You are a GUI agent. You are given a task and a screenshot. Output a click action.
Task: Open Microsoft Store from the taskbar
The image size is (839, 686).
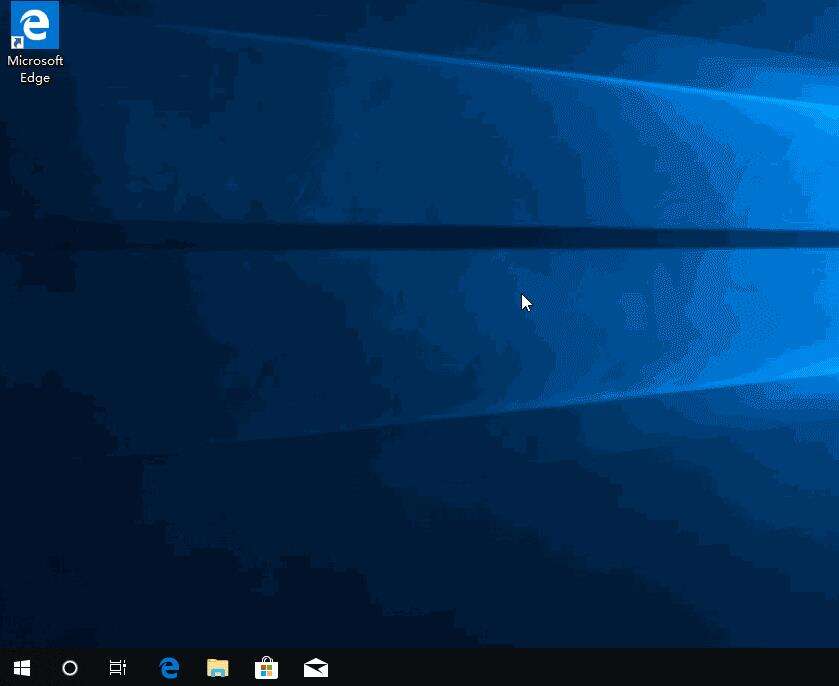(266, 668)
